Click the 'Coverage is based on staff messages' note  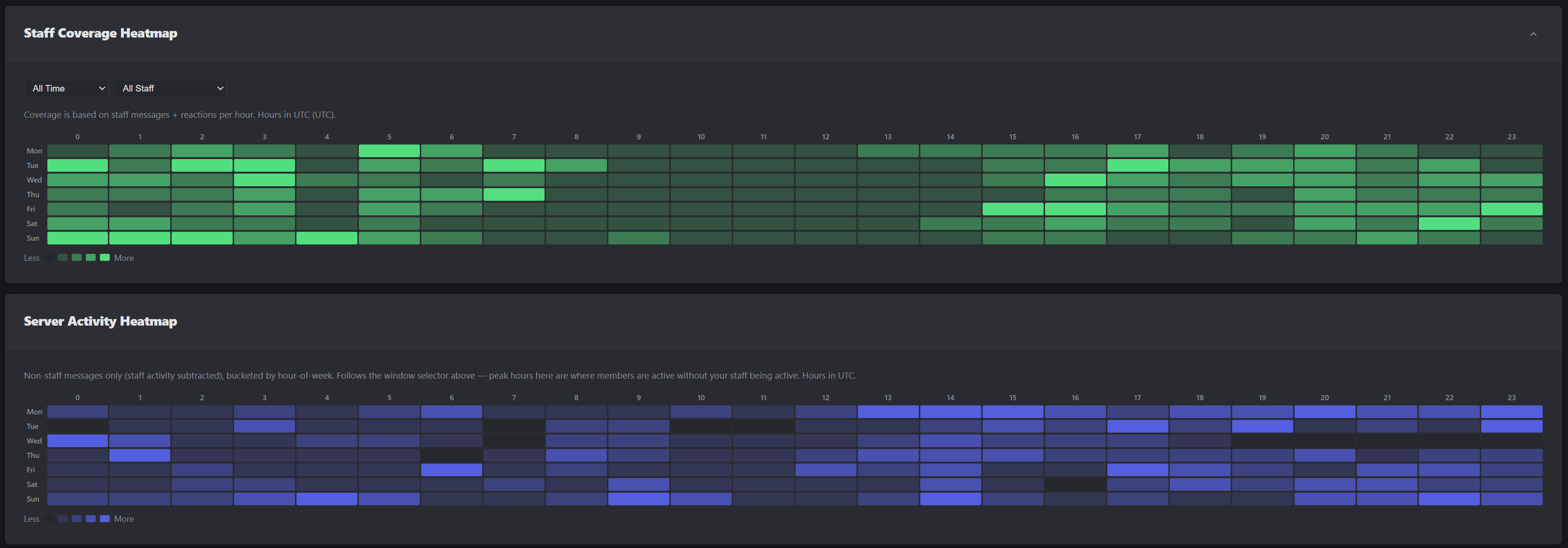(180, 114)
